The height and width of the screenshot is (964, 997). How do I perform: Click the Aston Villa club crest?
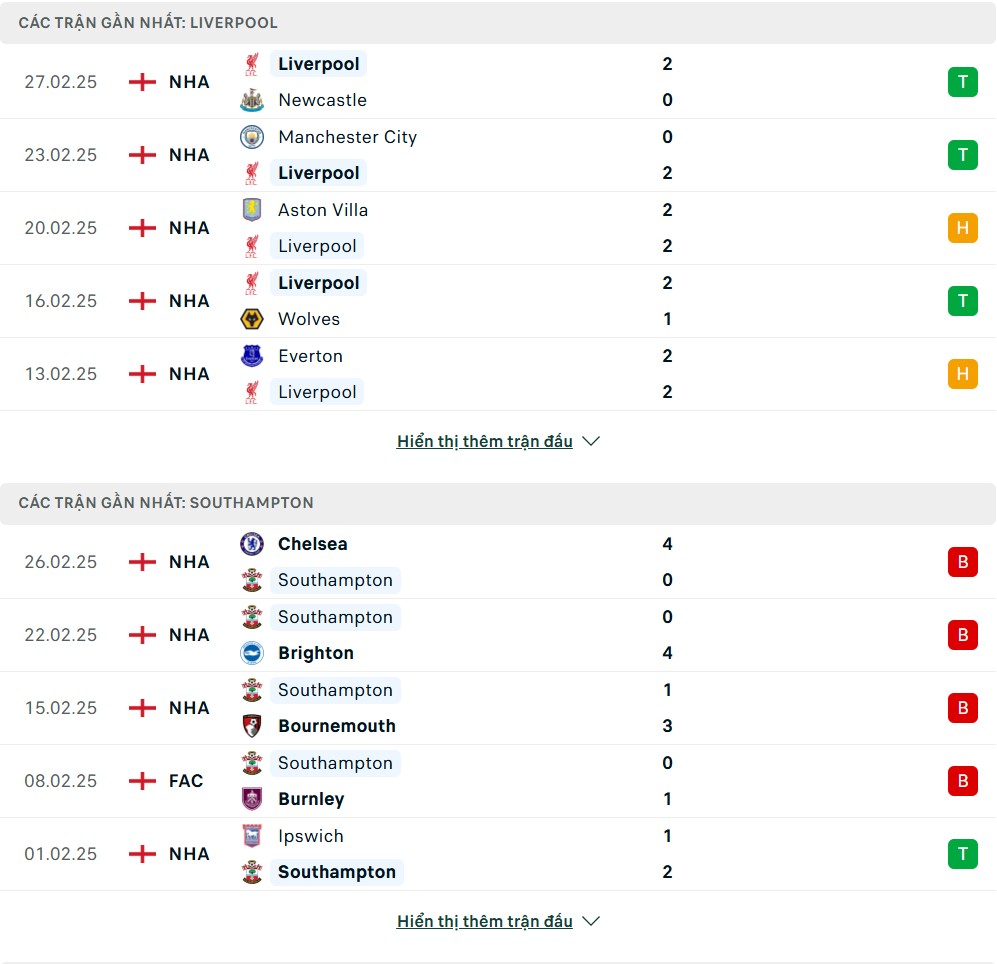252,210
